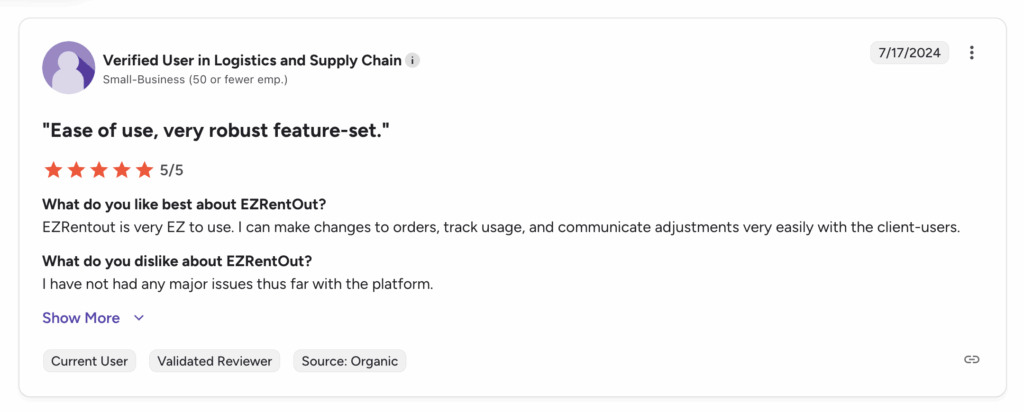Click the 5/5 rating score text
1024x412 pixels.
click(x=172, y=170)
